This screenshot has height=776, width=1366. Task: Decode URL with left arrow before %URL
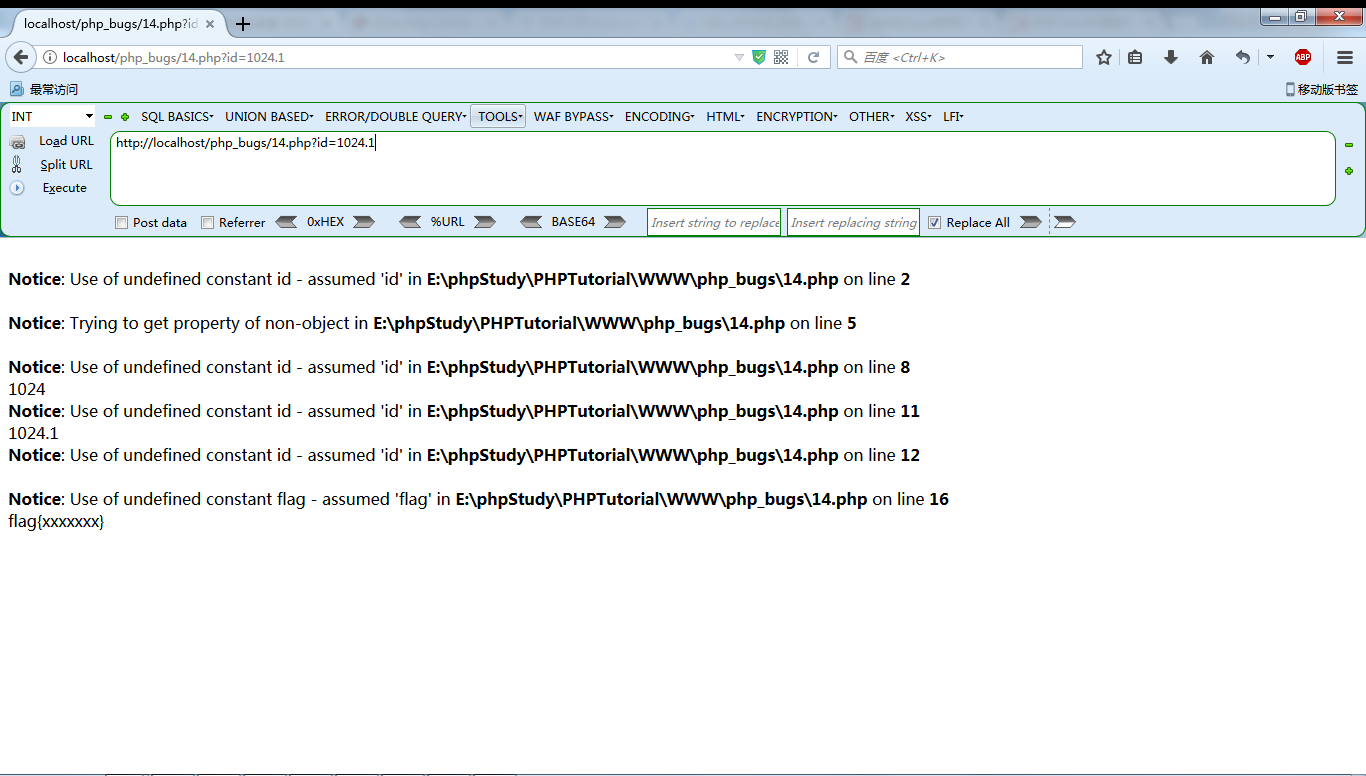(x=410, y=222)
